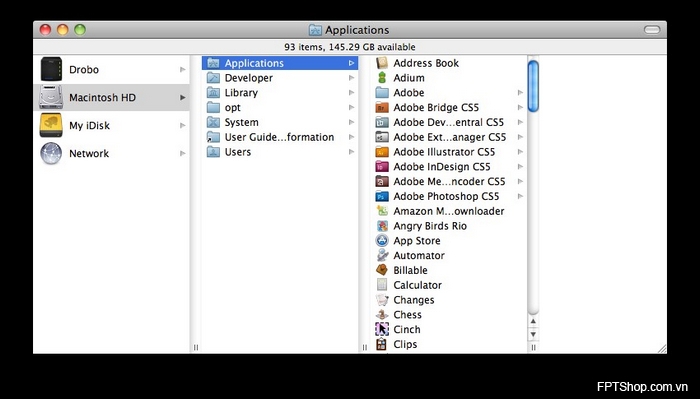Click the Chess app icon
The height and width of the screenshot is (399, 700).
(x=382, y=315)
